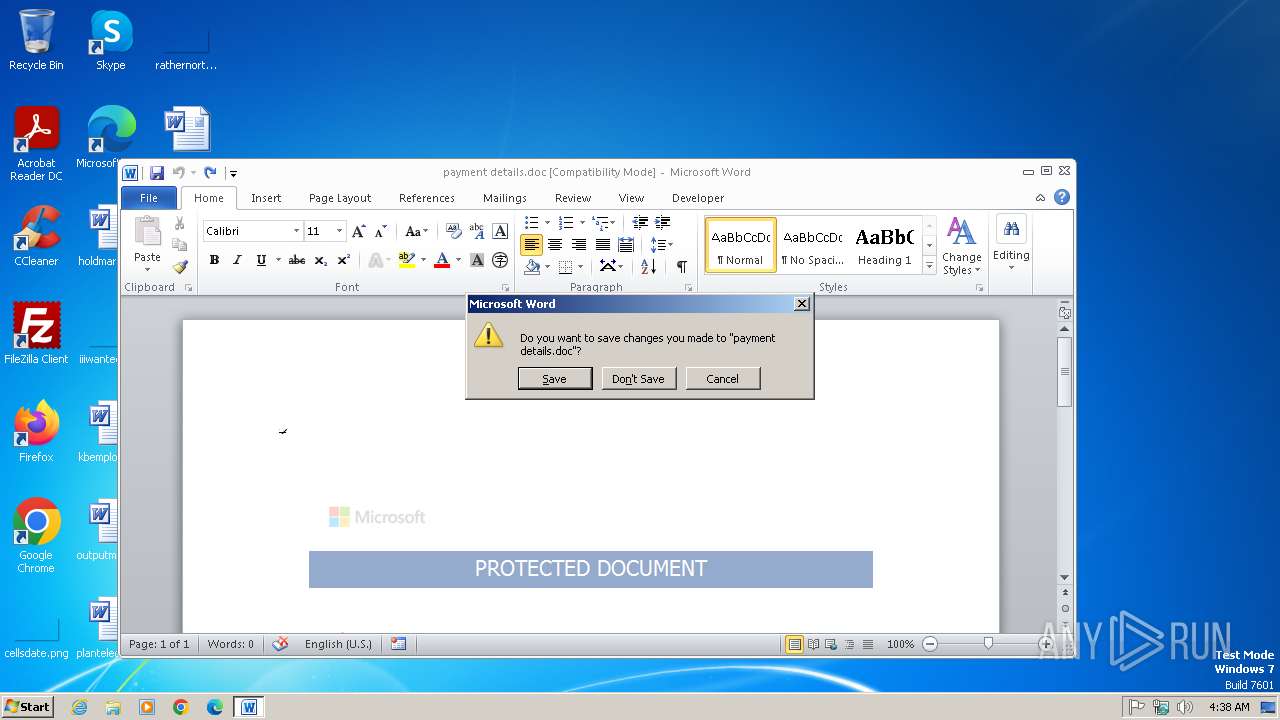Click the Start button

click(x=28, y=707)
